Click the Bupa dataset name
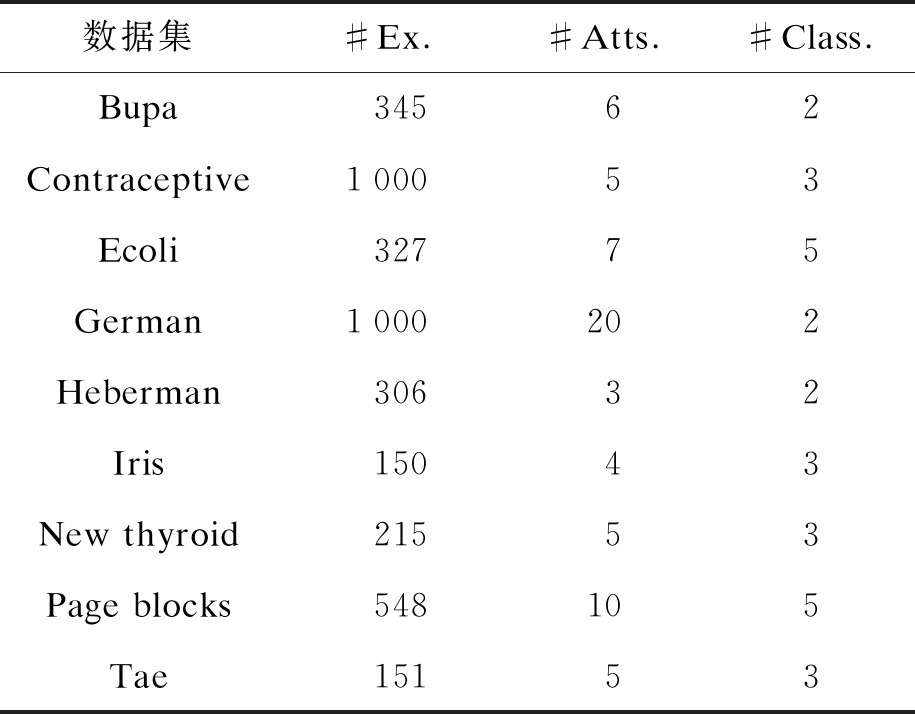 point(138,108)
